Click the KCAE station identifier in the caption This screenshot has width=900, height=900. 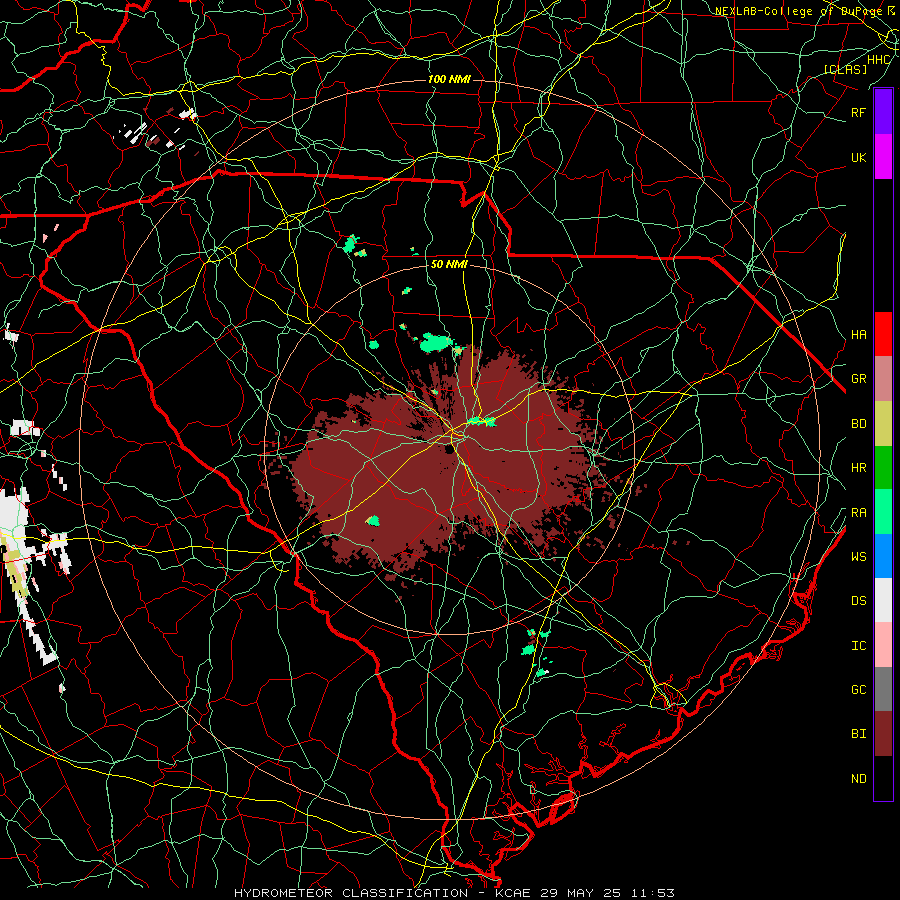coord(514,893)
